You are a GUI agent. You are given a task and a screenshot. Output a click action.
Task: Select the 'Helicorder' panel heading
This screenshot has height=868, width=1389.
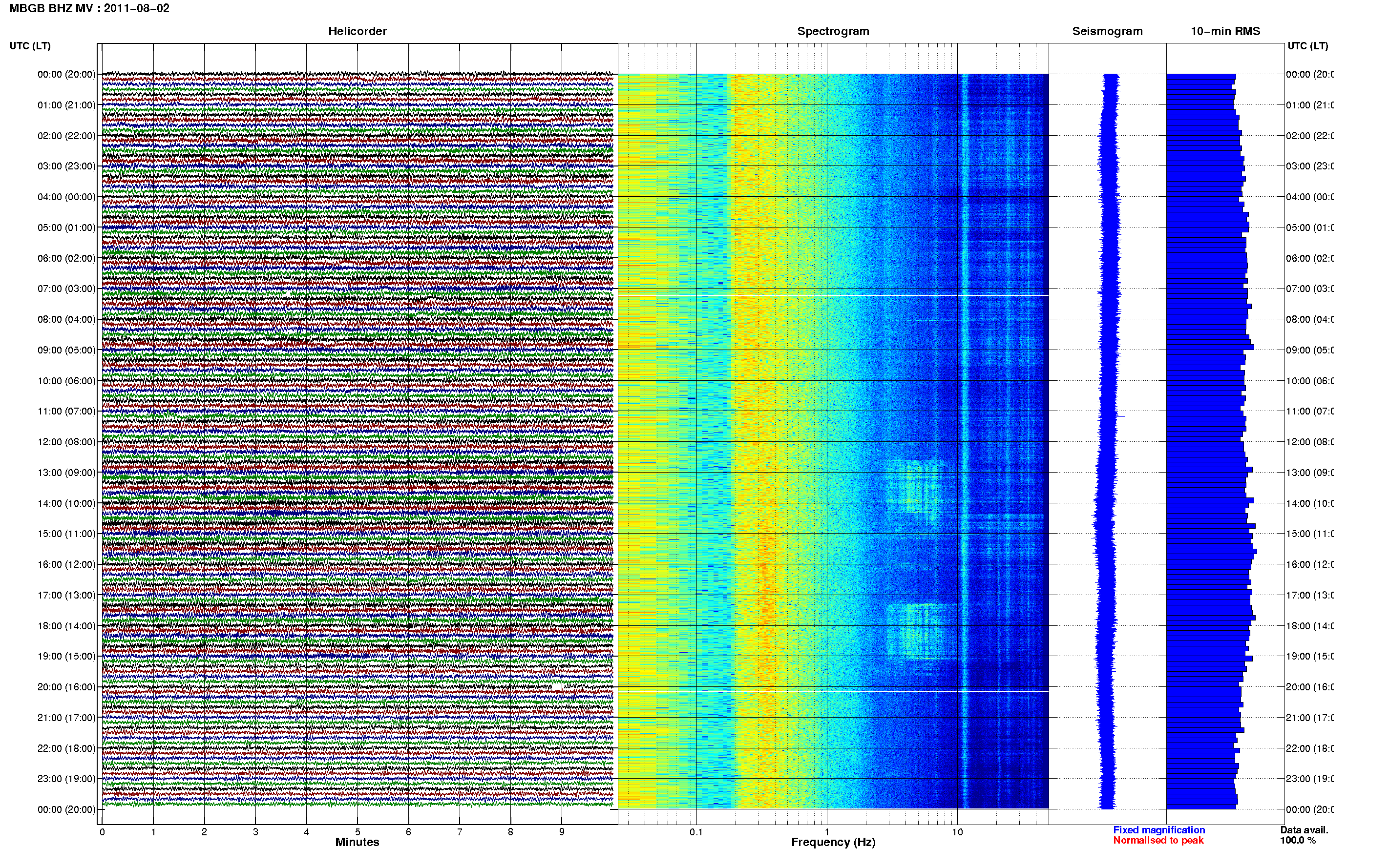pyautogui.click(x=357, y=31)
